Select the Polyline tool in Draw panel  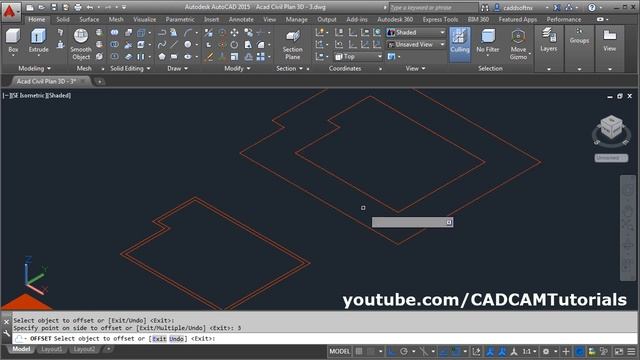(x=162, y=32)
